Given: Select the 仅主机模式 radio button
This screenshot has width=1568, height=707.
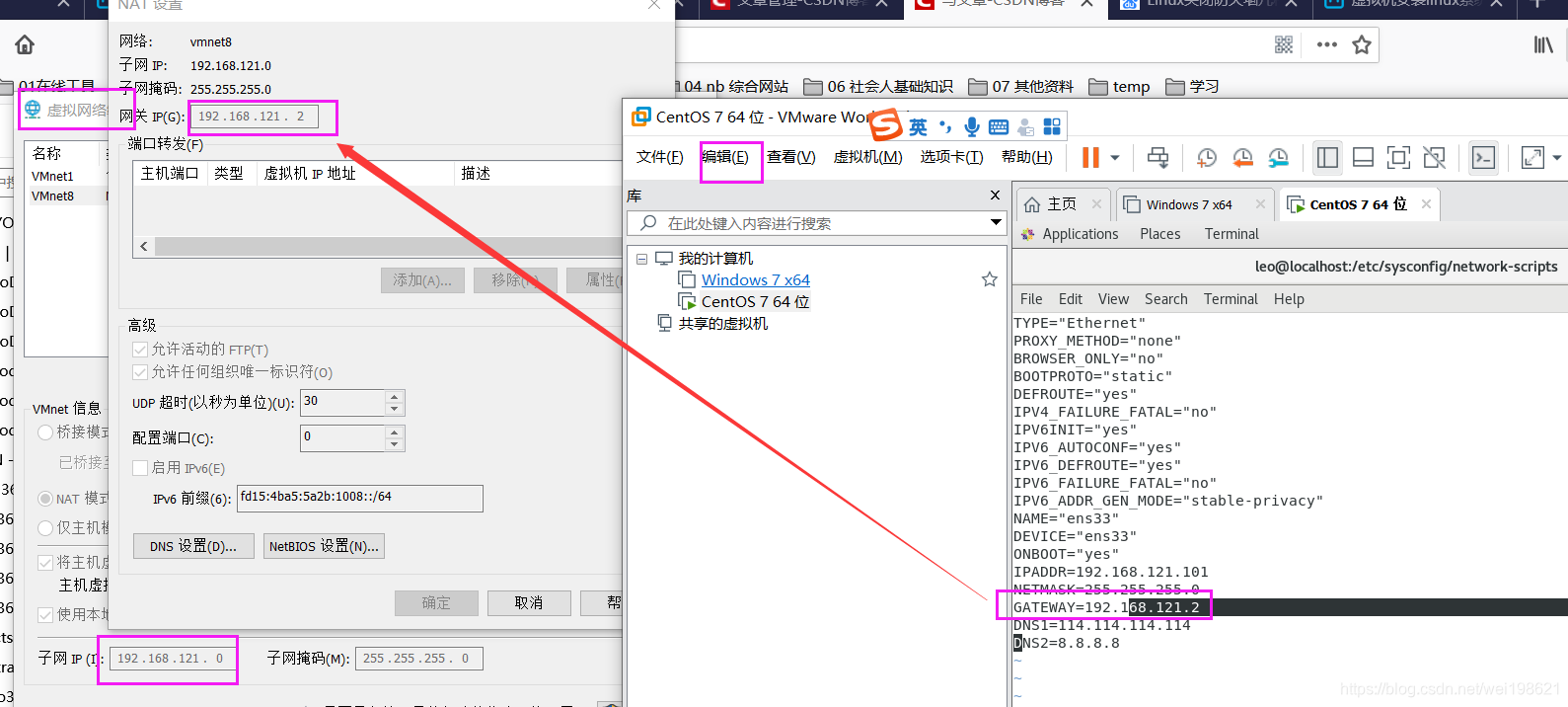Looking at the screenshot, I should pos(45,528).
